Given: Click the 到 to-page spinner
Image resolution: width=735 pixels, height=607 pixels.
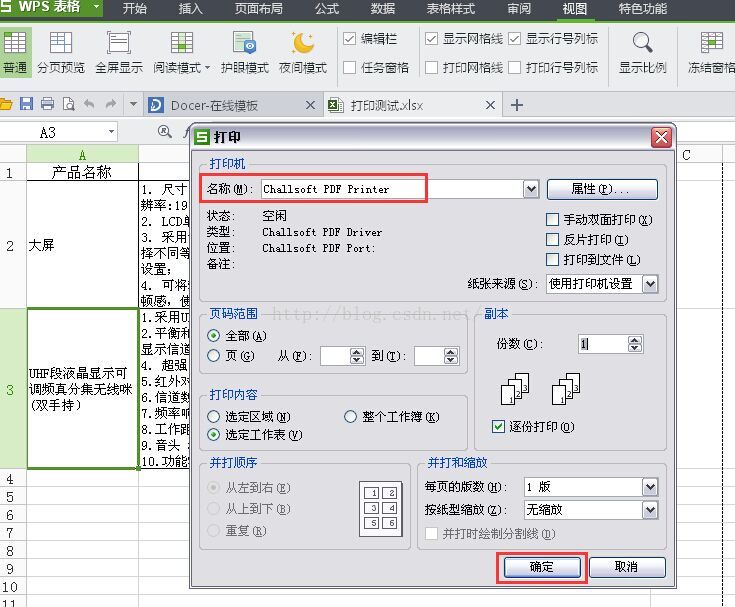Looking at the screenshot, I should tap(451, 356).
